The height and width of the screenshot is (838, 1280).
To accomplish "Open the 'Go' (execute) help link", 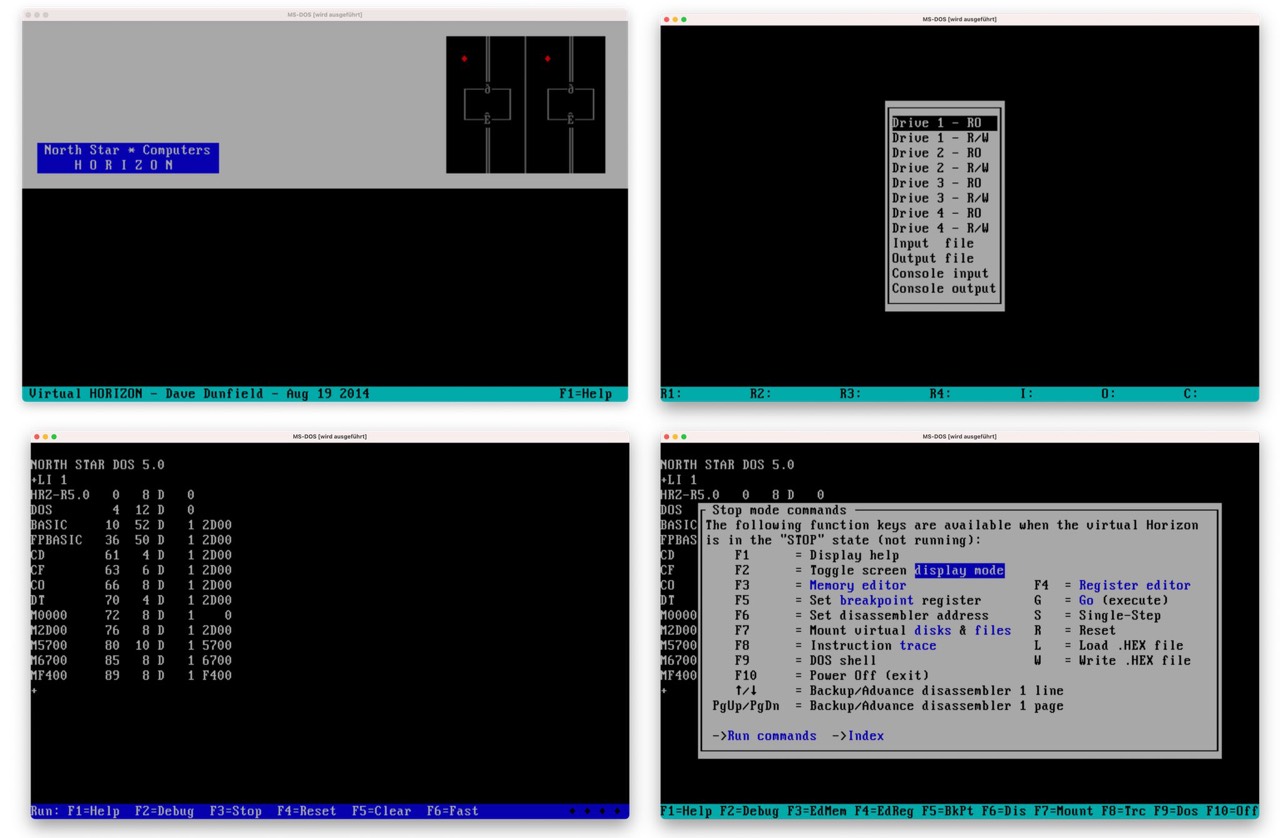I will 1086,600.
